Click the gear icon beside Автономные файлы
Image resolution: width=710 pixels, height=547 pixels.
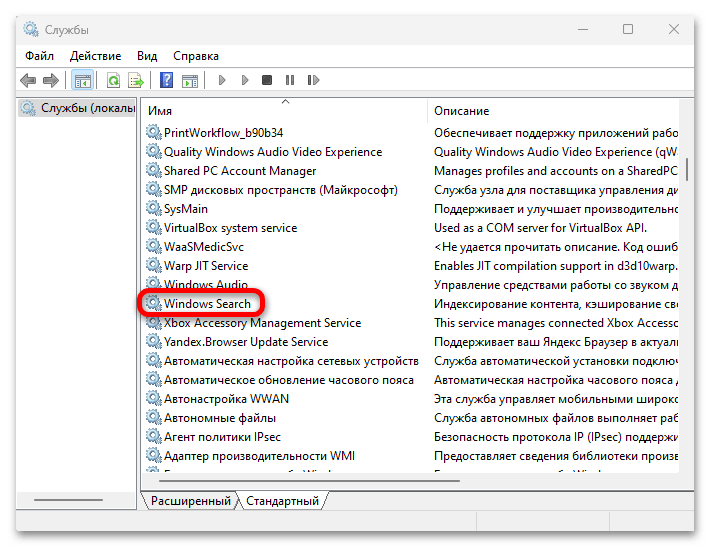coord(153,417)
